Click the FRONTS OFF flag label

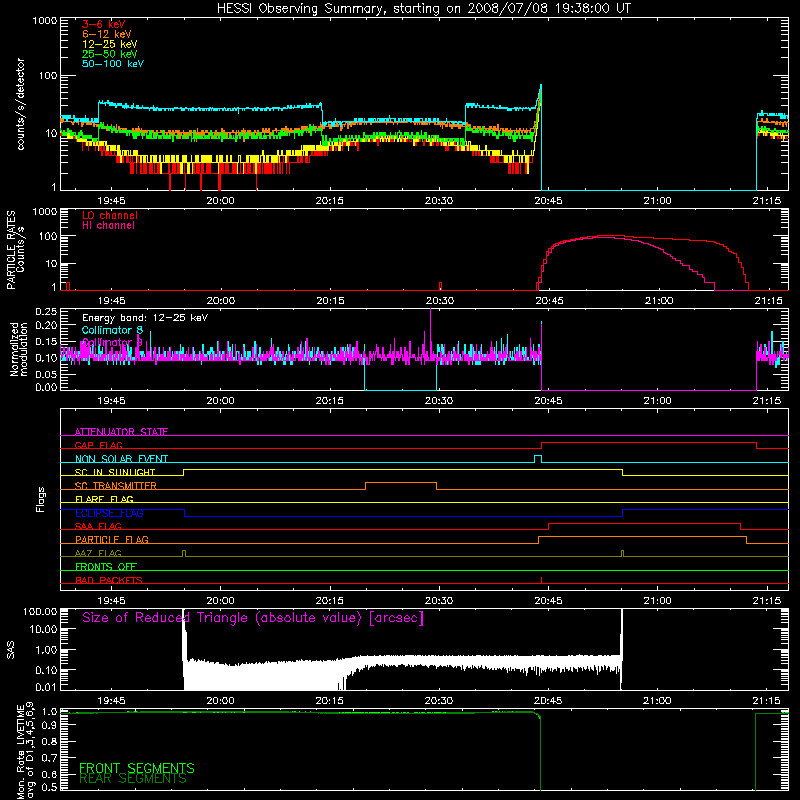(x=106, y=566)
